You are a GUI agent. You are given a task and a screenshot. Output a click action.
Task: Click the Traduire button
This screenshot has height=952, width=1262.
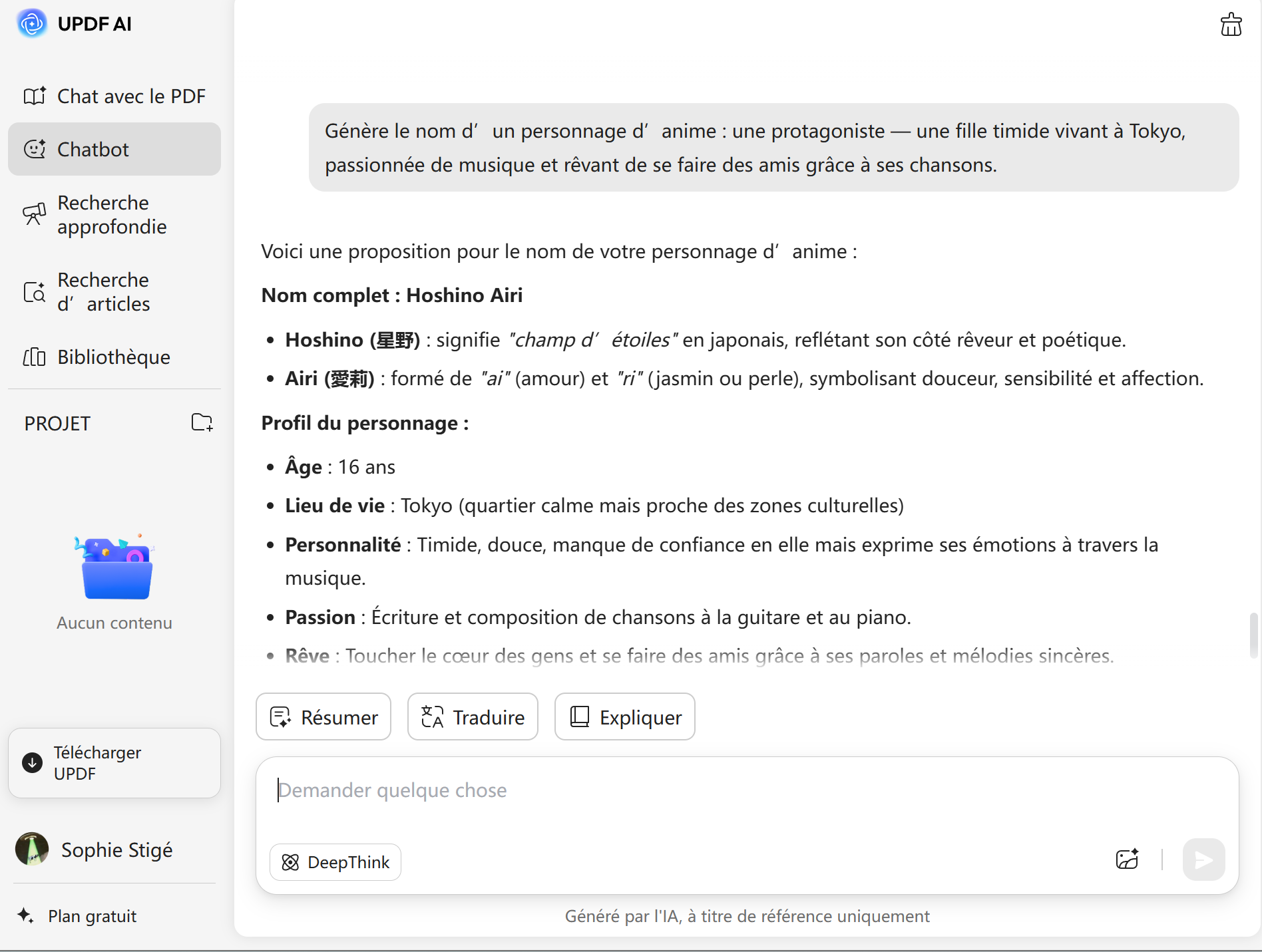(473, 717)
